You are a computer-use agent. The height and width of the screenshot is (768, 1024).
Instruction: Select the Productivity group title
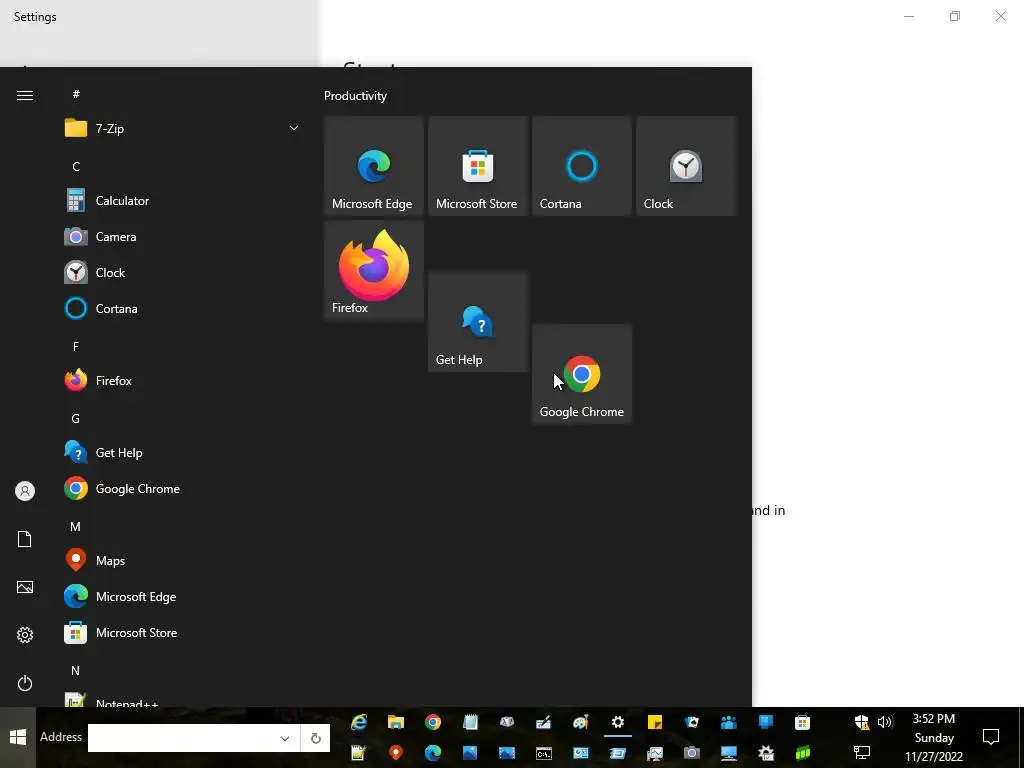click(x=355, y=96)
